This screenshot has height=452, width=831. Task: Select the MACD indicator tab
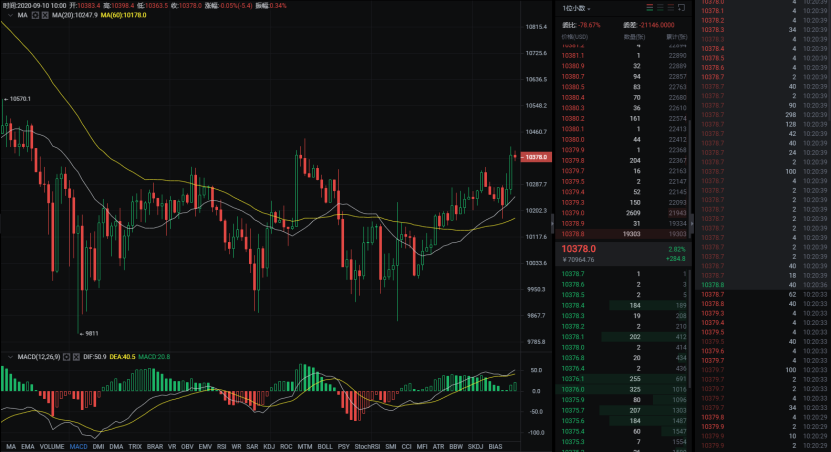tap(78, 447)
